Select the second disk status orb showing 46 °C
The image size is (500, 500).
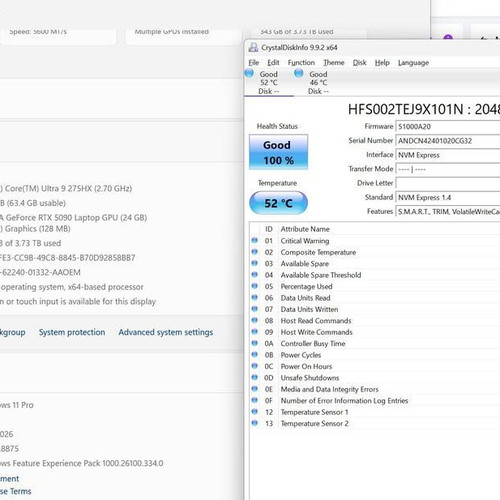coord(299,73)
